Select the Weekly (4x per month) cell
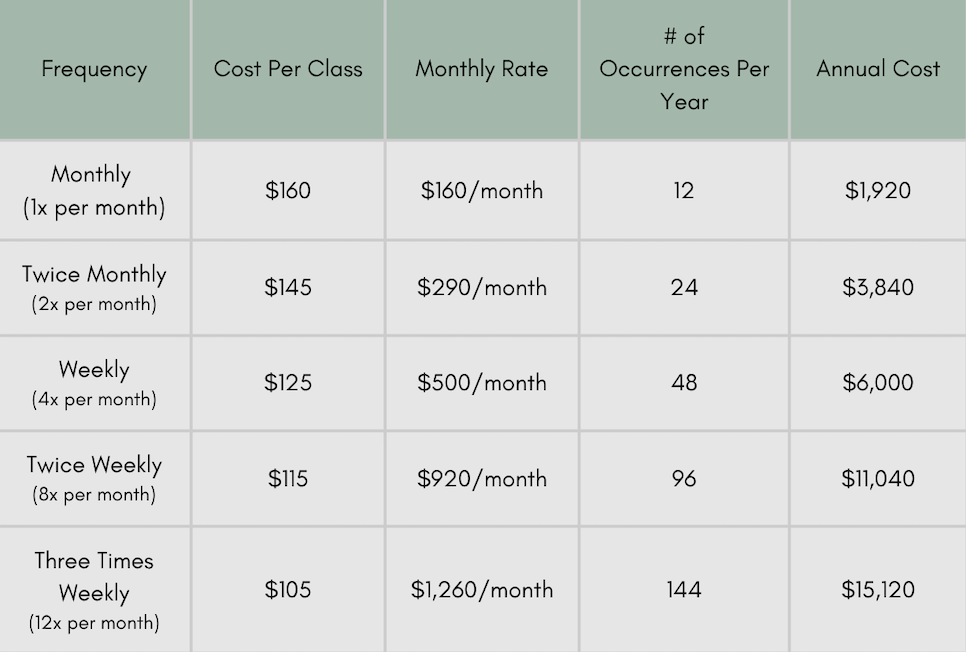Image resolution: width=966 pixels, height=652 pixels. pos(94,383)
